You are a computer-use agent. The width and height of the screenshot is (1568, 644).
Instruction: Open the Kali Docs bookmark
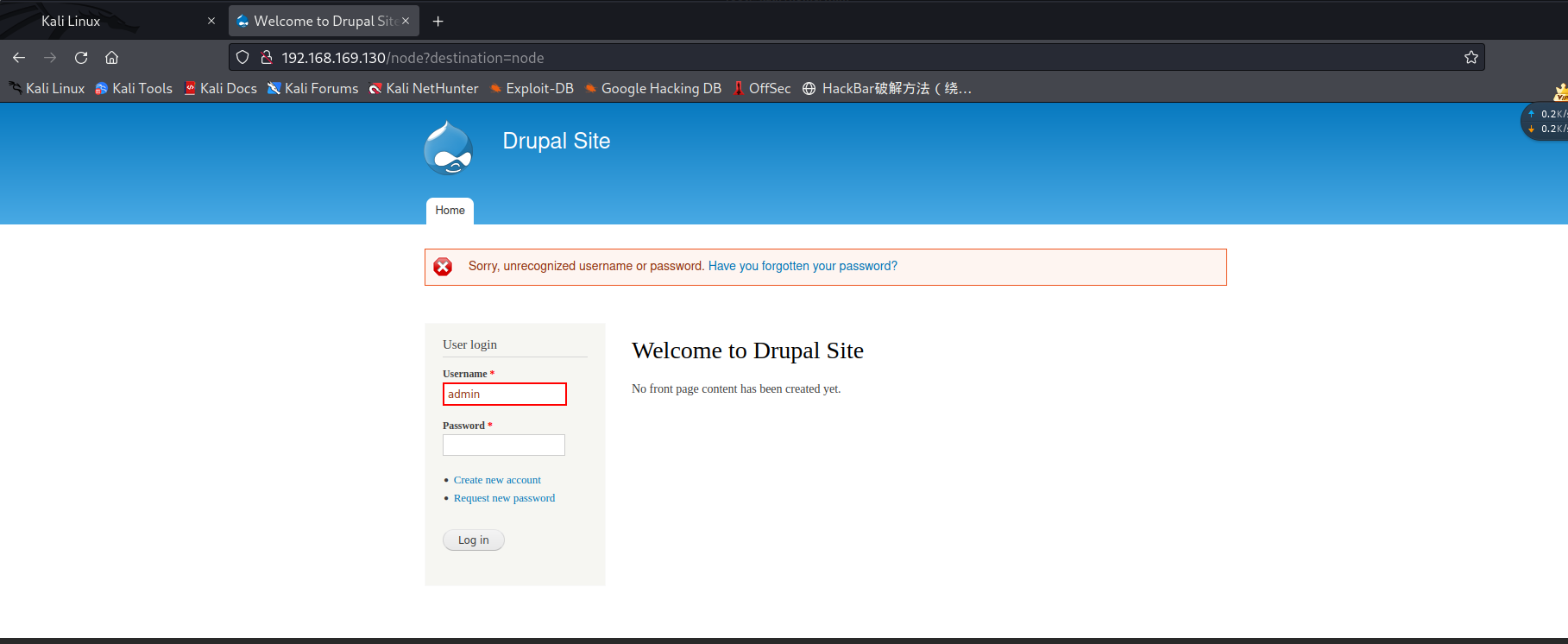coord(221,88)
